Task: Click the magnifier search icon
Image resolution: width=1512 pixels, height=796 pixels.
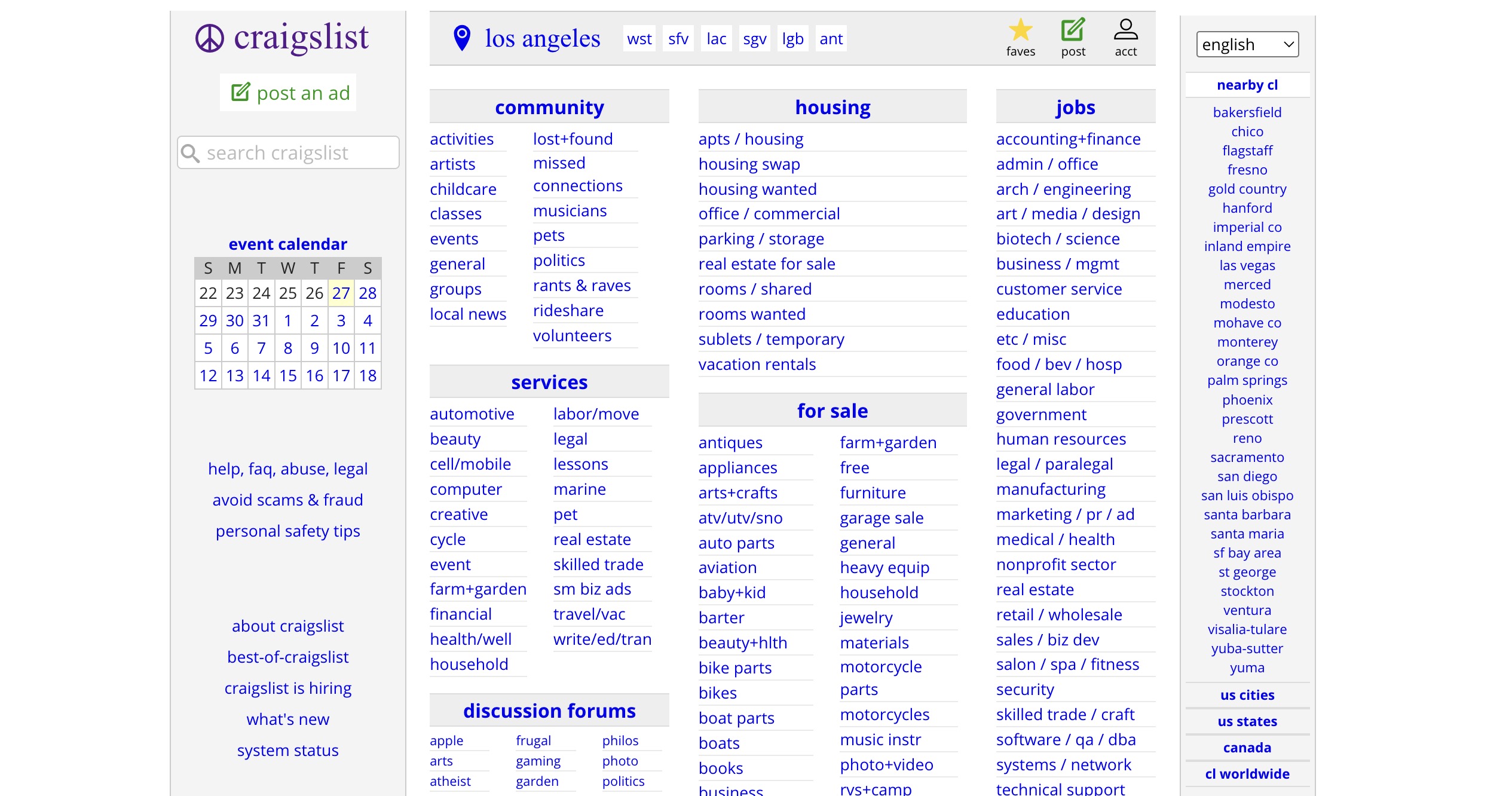Action: (190, 153)
